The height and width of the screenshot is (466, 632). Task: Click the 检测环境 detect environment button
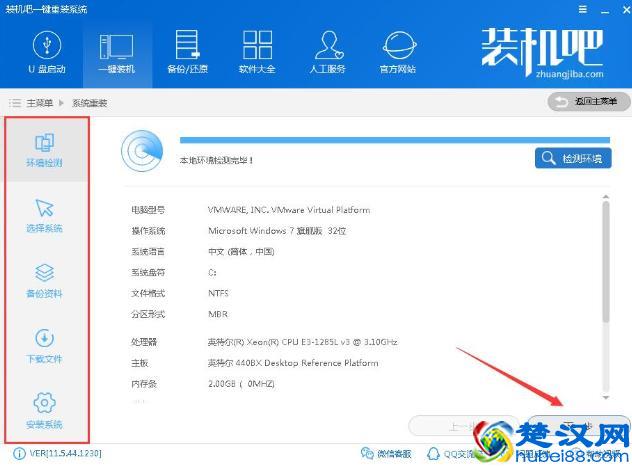point(573,158)
